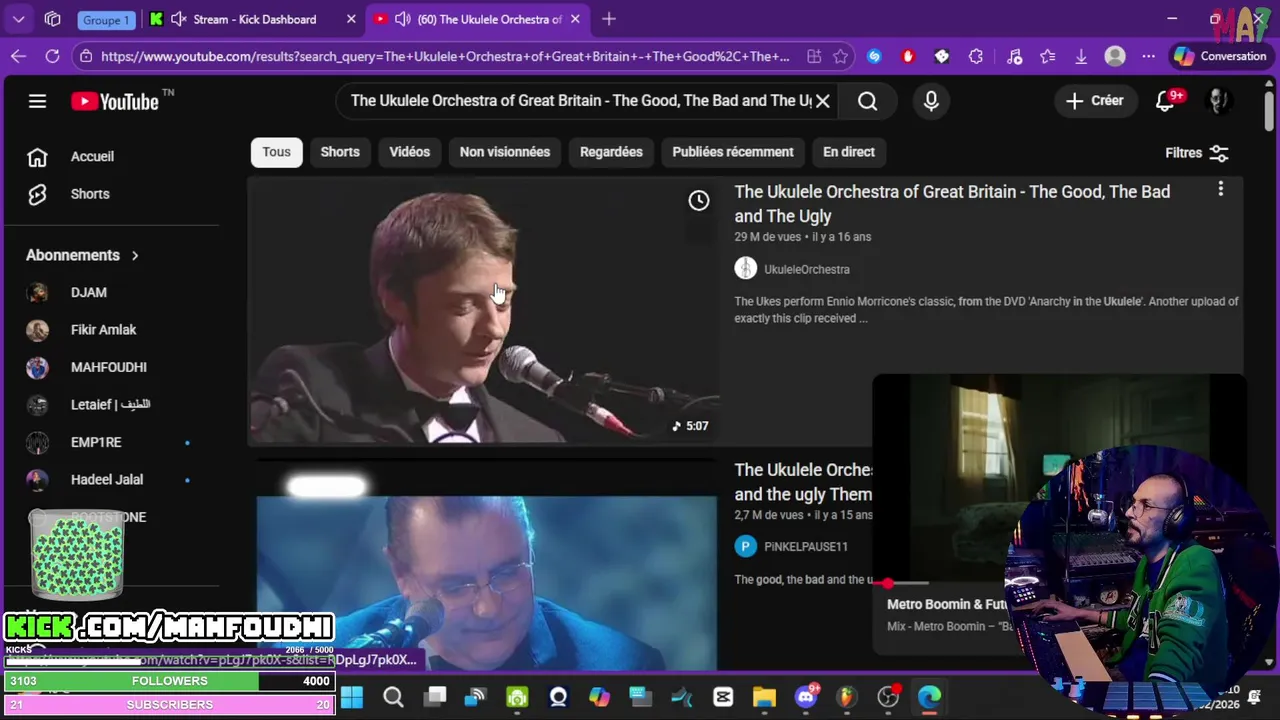Open Filtres search filters

[x=1196, y=153]
